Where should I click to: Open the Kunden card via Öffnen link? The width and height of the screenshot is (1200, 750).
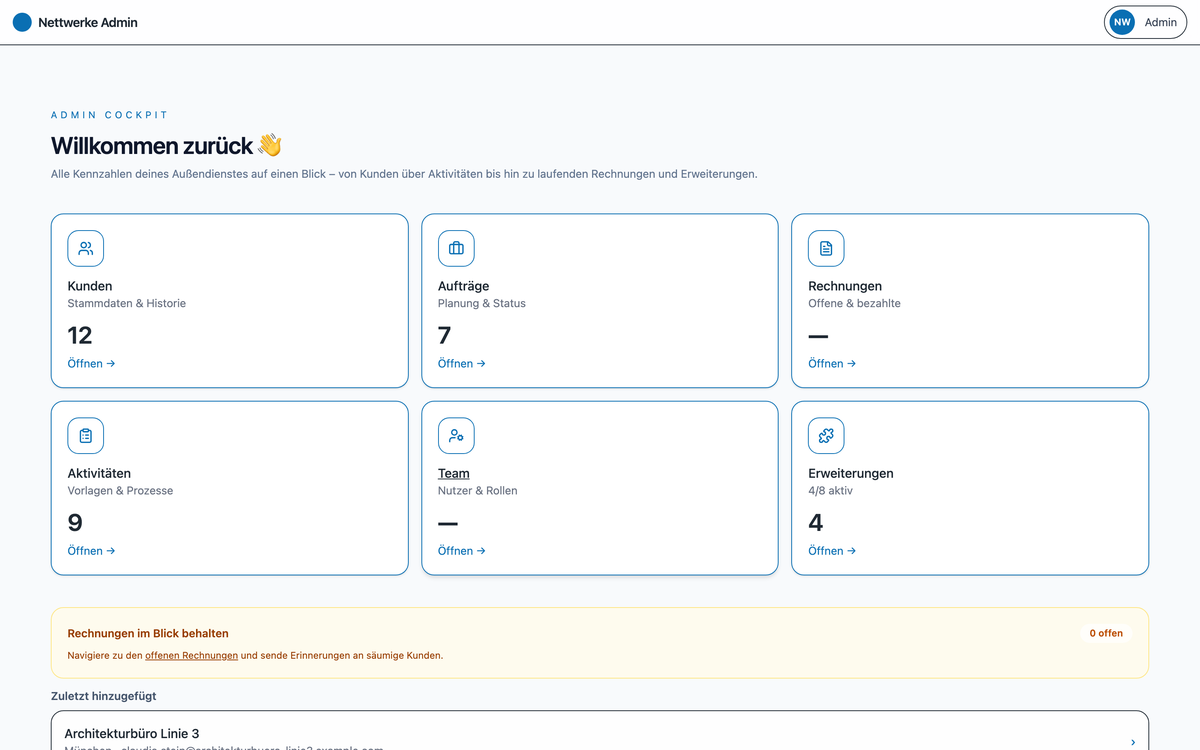point(91,363)
